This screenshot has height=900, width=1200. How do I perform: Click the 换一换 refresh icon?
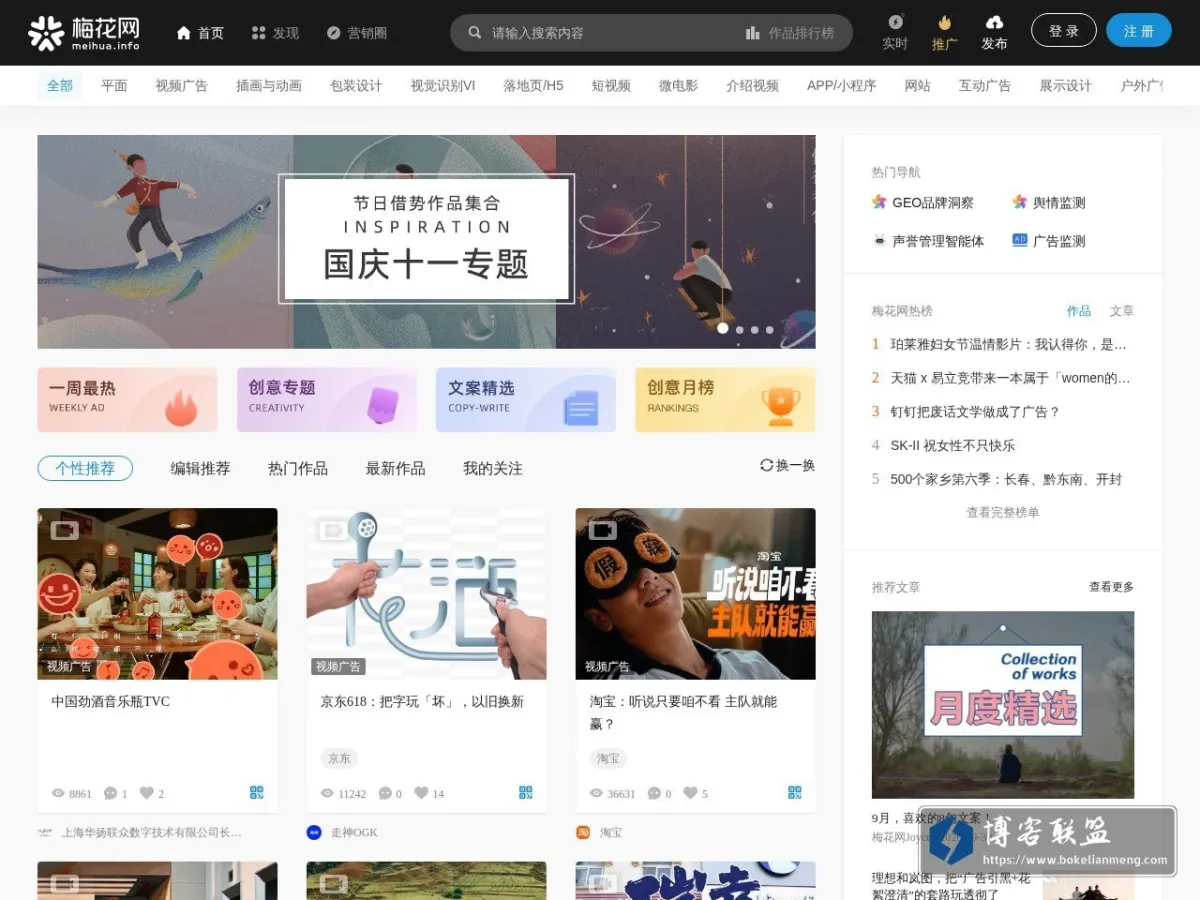(767, 465)
